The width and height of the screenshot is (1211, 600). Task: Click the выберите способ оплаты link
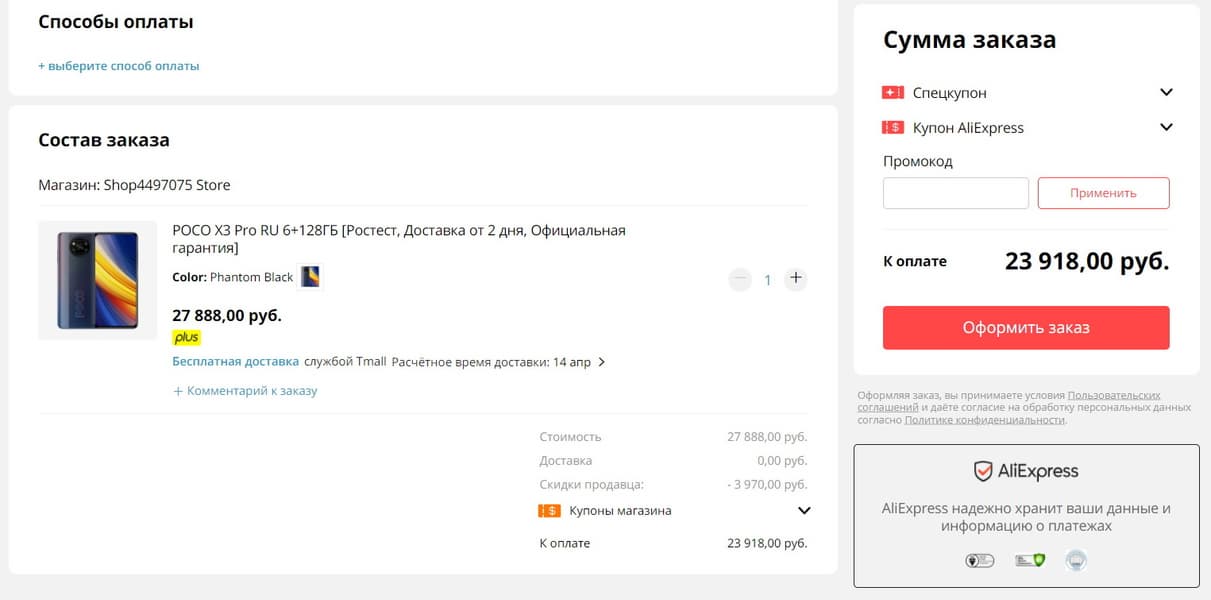(x=119, y=66)
